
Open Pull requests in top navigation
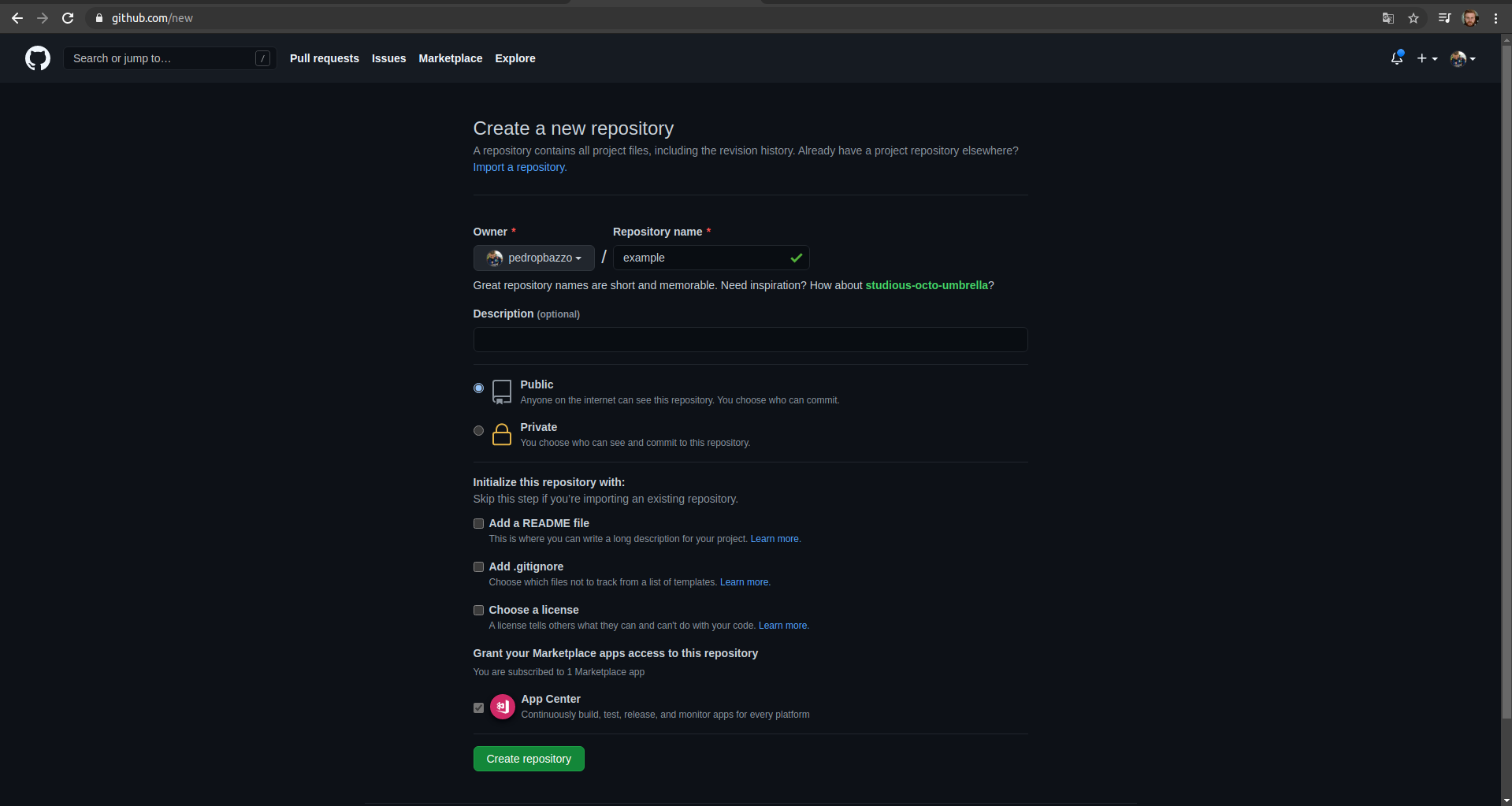click(325, 58)
